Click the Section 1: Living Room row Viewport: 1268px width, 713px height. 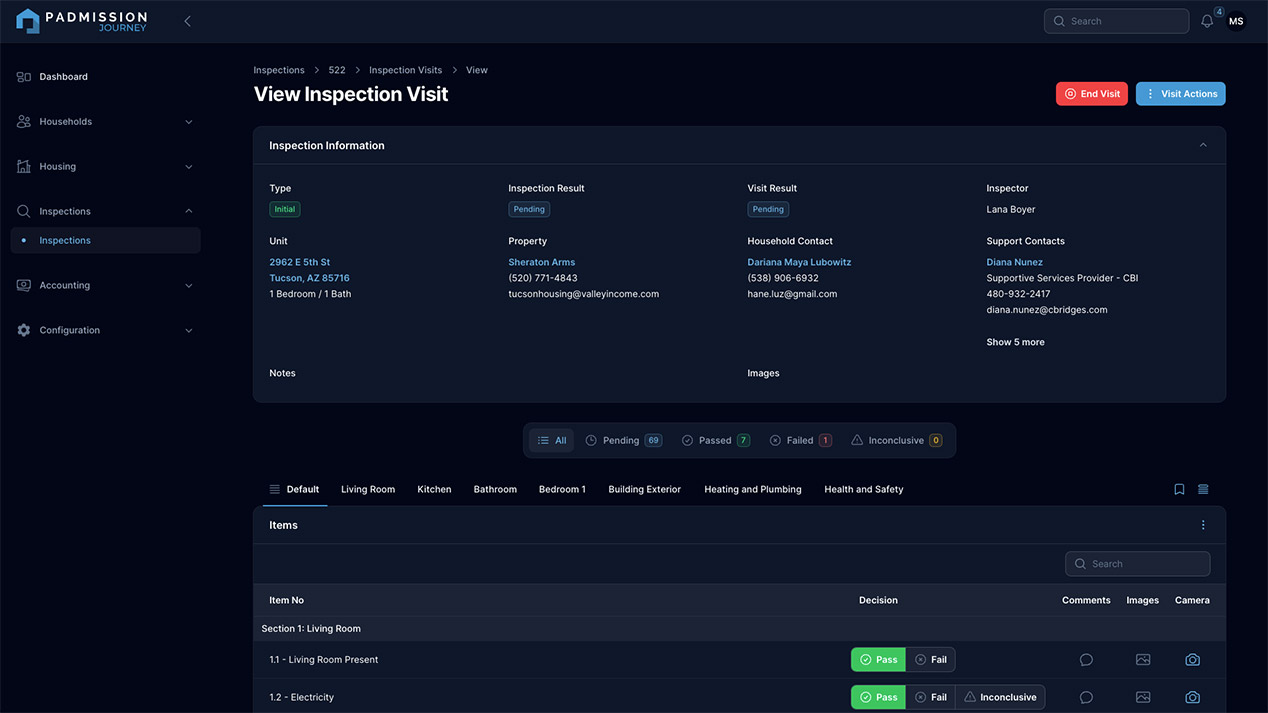[x=739, y=629]
